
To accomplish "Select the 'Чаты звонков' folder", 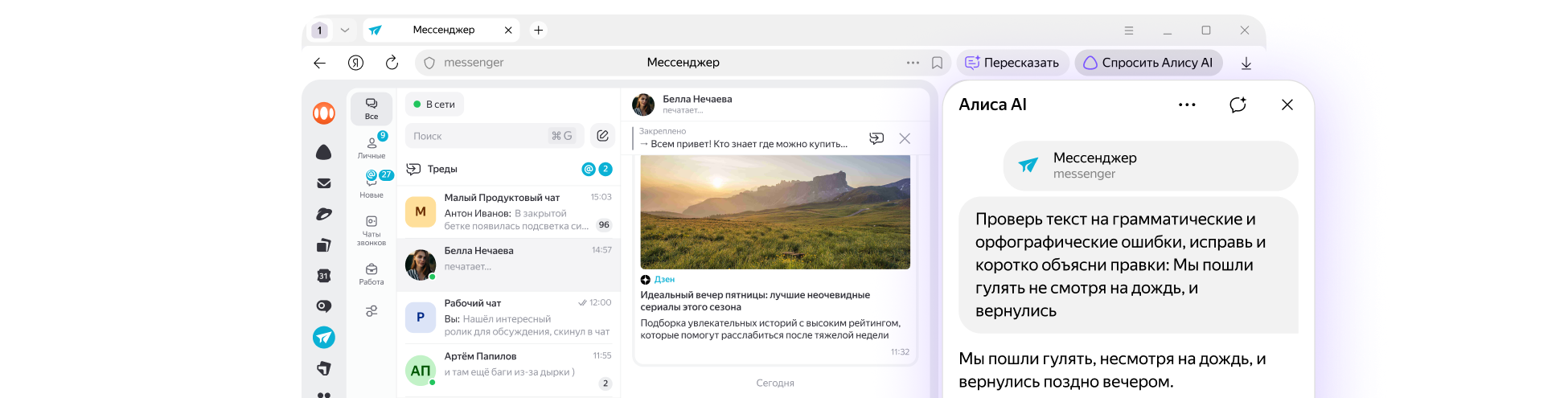I will [371, 231].
